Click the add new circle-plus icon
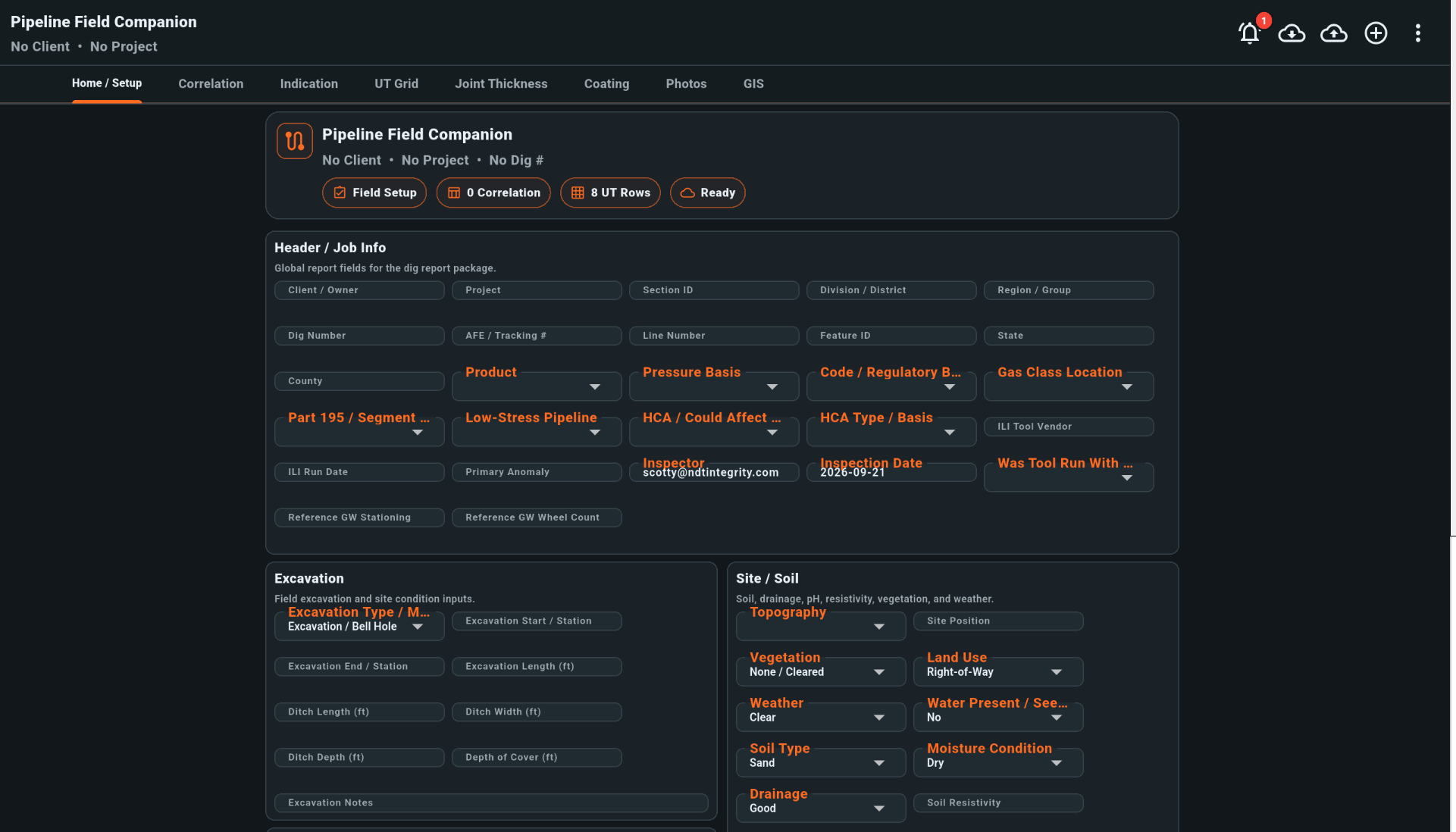This screenshot has height=832, width=1456. click(1376, 33)
